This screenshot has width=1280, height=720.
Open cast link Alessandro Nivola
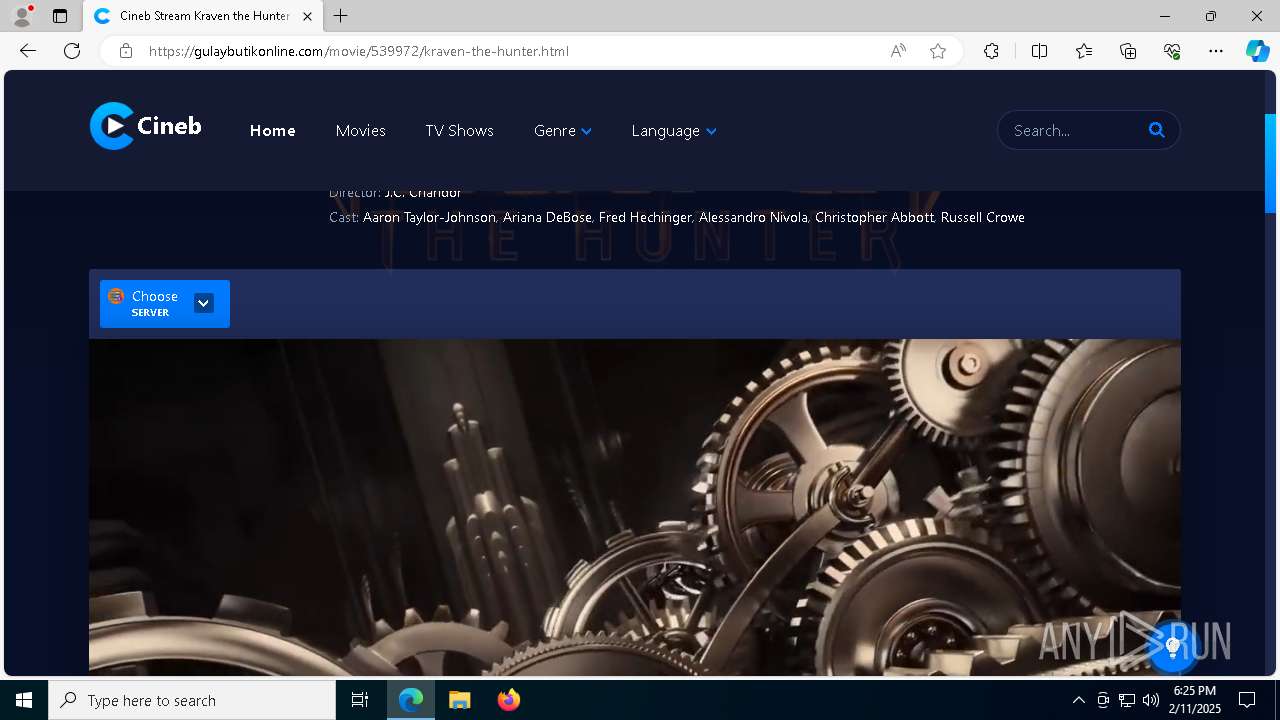pyautogui.click(x=753, y=217)
